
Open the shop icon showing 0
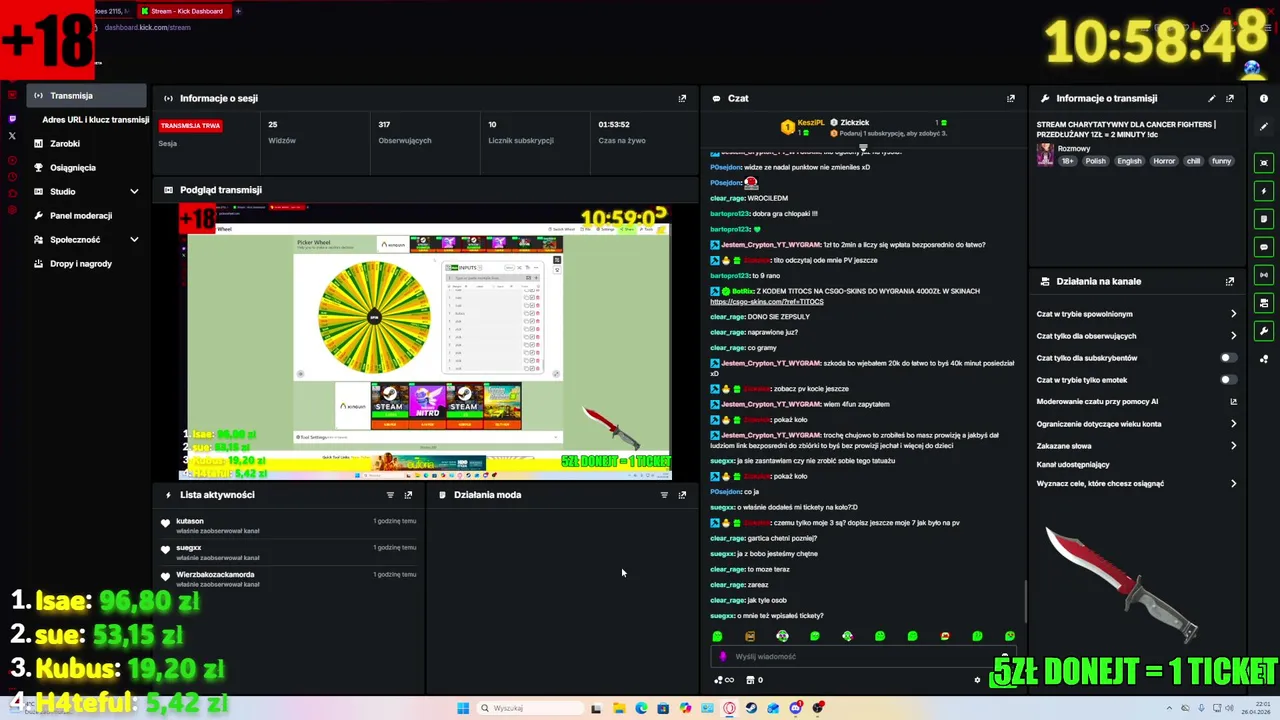click(x=755, y=680)
